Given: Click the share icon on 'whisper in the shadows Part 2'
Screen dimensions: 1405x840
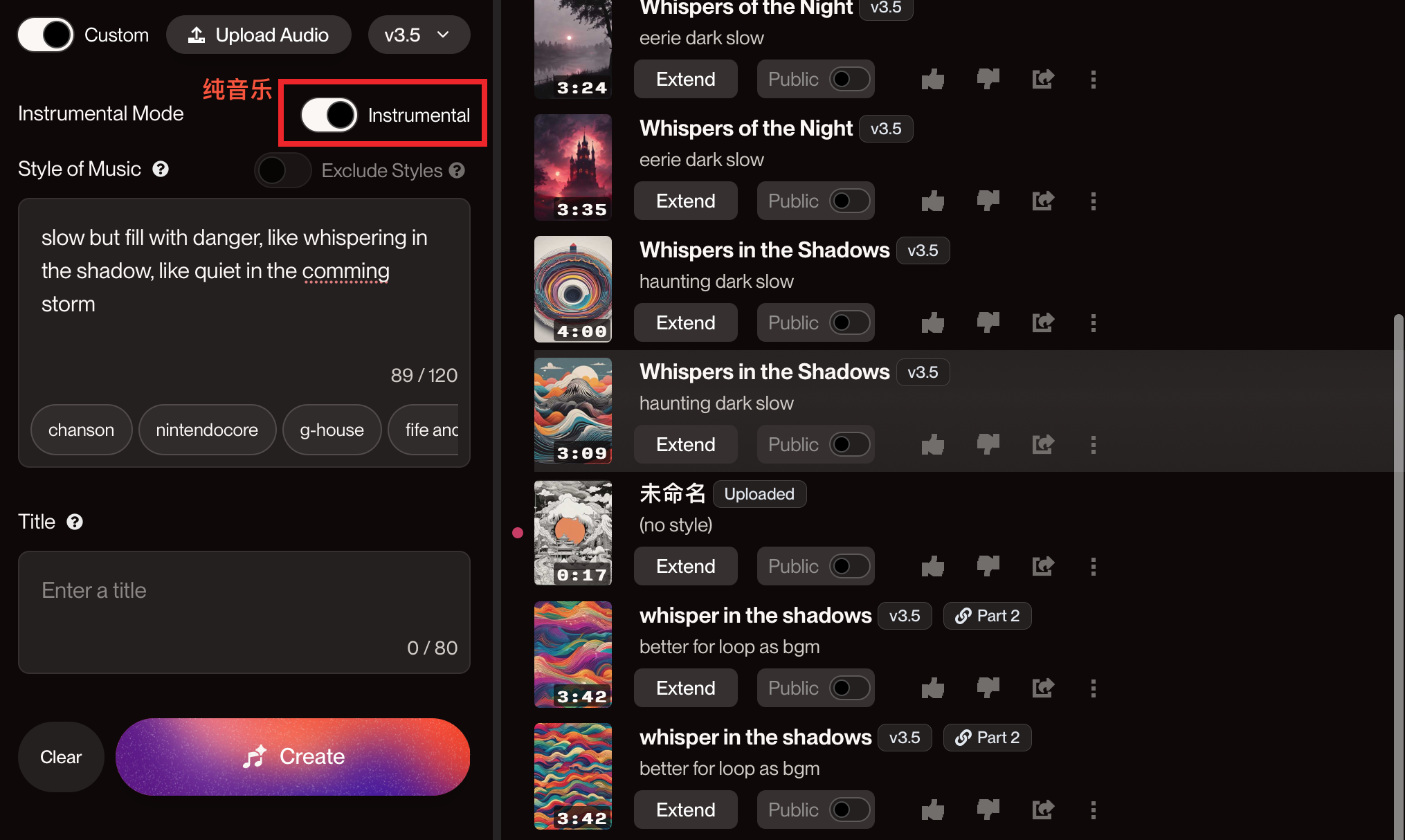Looking at the screenshot, I should pyautogui.click(x=1042, y=688).
